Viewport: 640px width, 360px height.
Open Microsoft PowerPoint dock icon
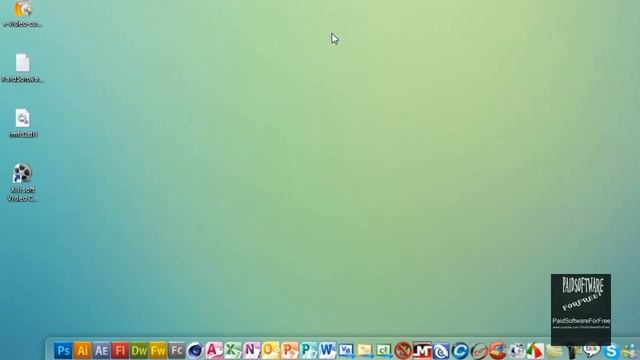click(x=289, y=351)
